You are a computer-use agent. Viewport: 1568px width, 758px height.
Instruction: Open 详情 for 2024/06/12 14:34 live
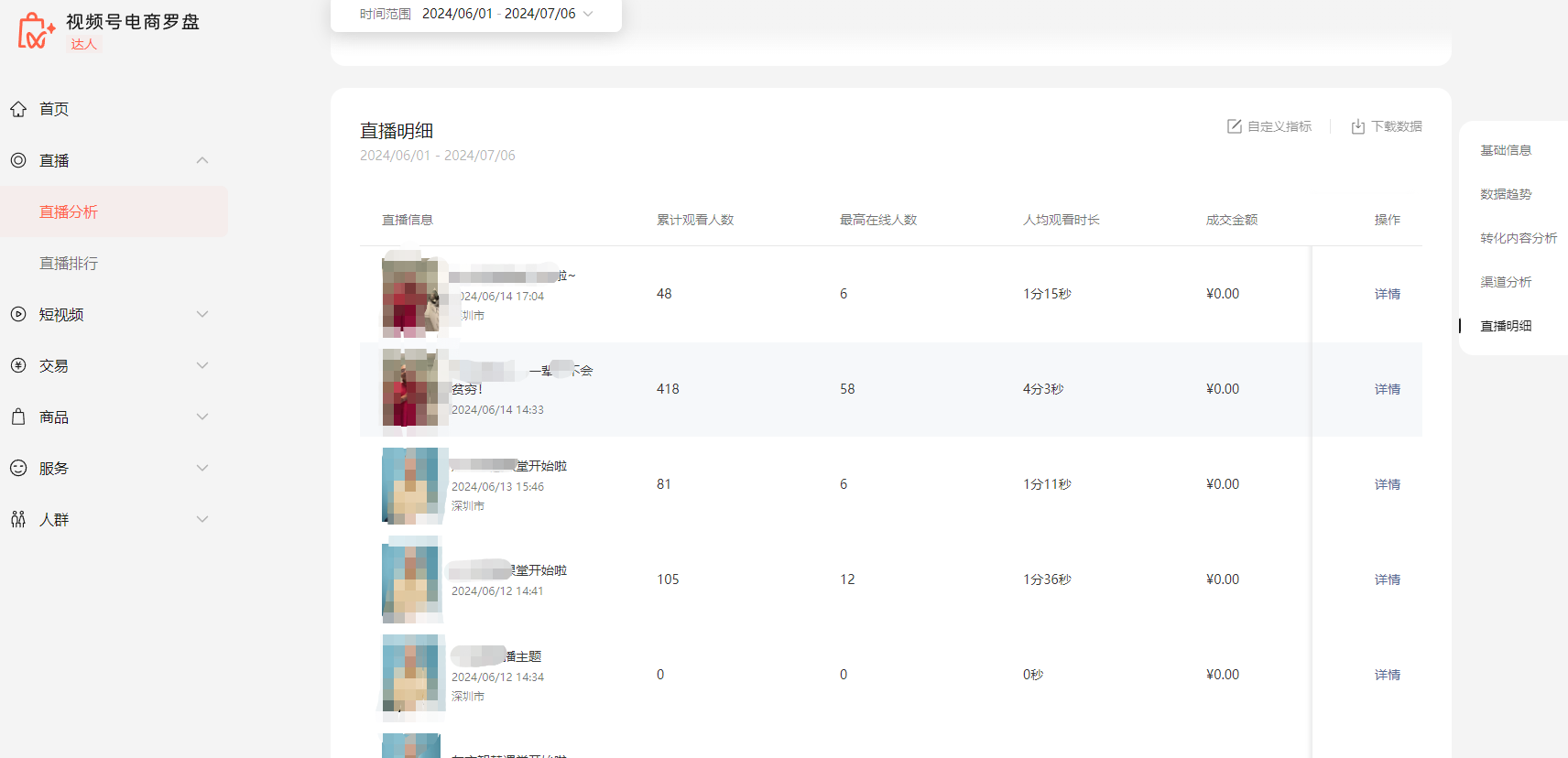[1387, 675]
